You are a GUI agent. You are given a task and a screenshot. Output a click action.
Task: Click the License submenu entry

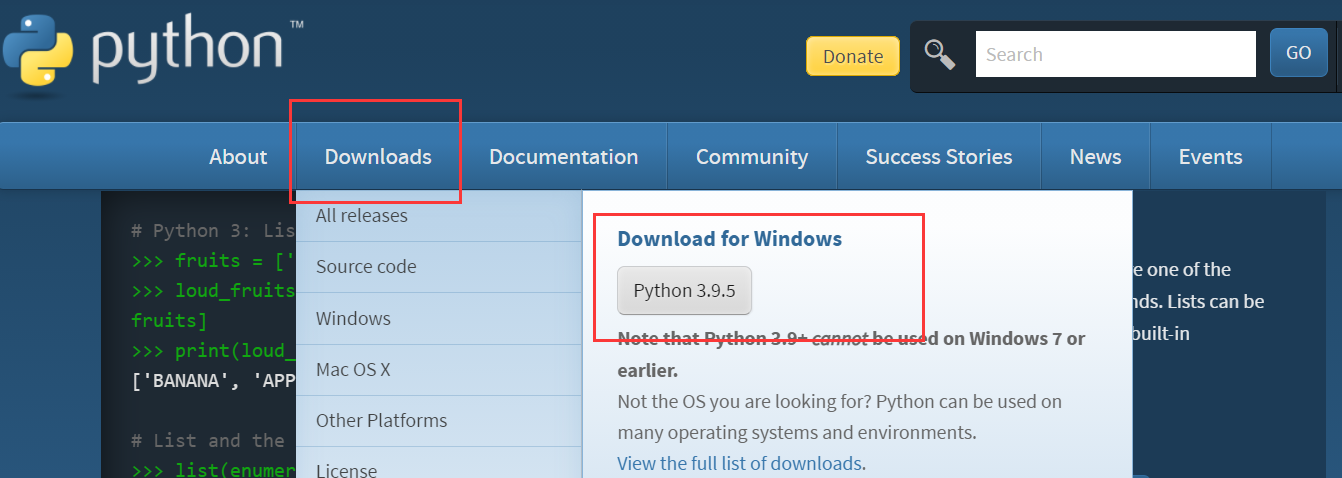pyautogui.click(x=346, y=470)
